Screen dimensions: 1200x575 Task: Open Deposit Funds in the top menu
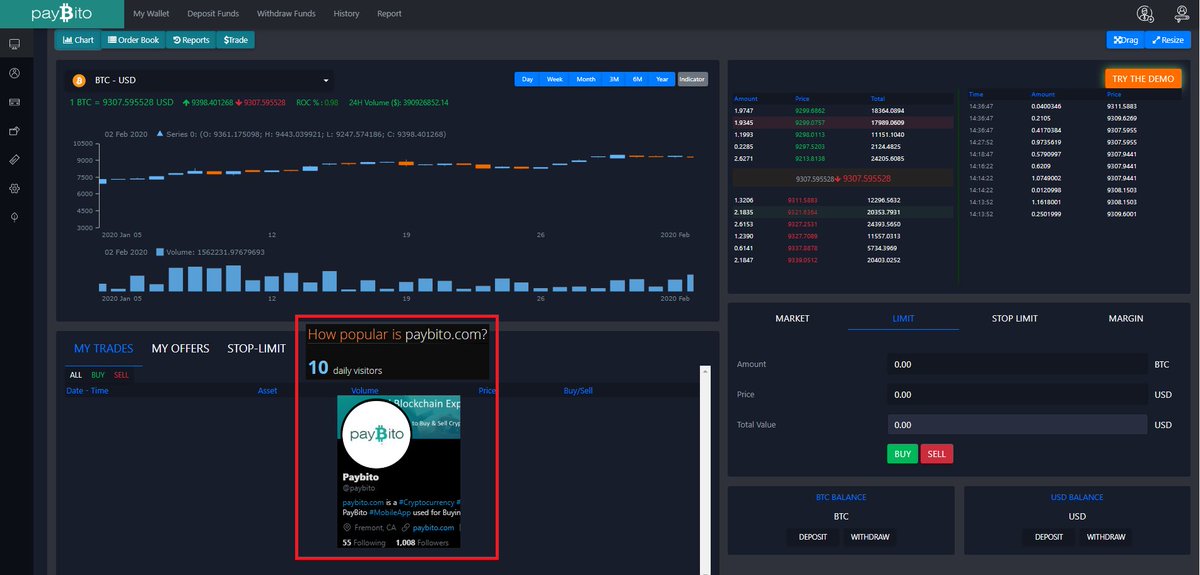tap(215, 14)
